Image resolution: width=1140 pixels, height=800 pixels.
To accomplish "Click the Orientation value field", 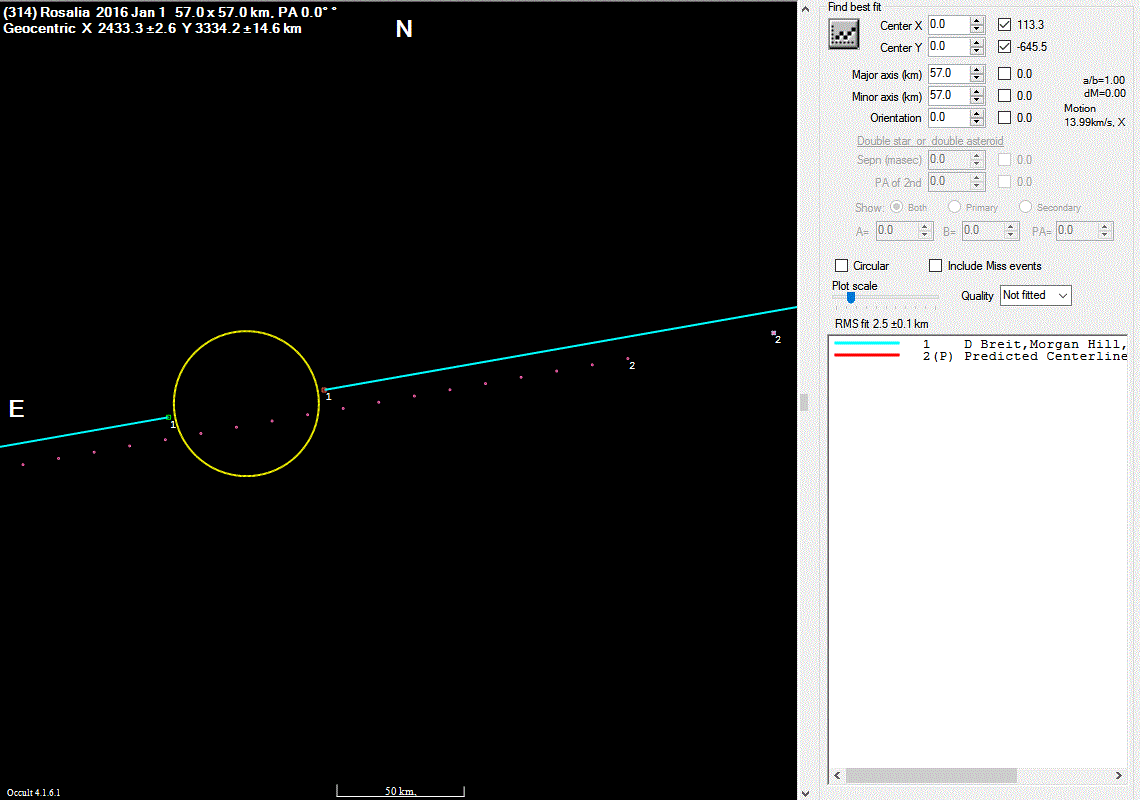I will click(x=947, y=118).
